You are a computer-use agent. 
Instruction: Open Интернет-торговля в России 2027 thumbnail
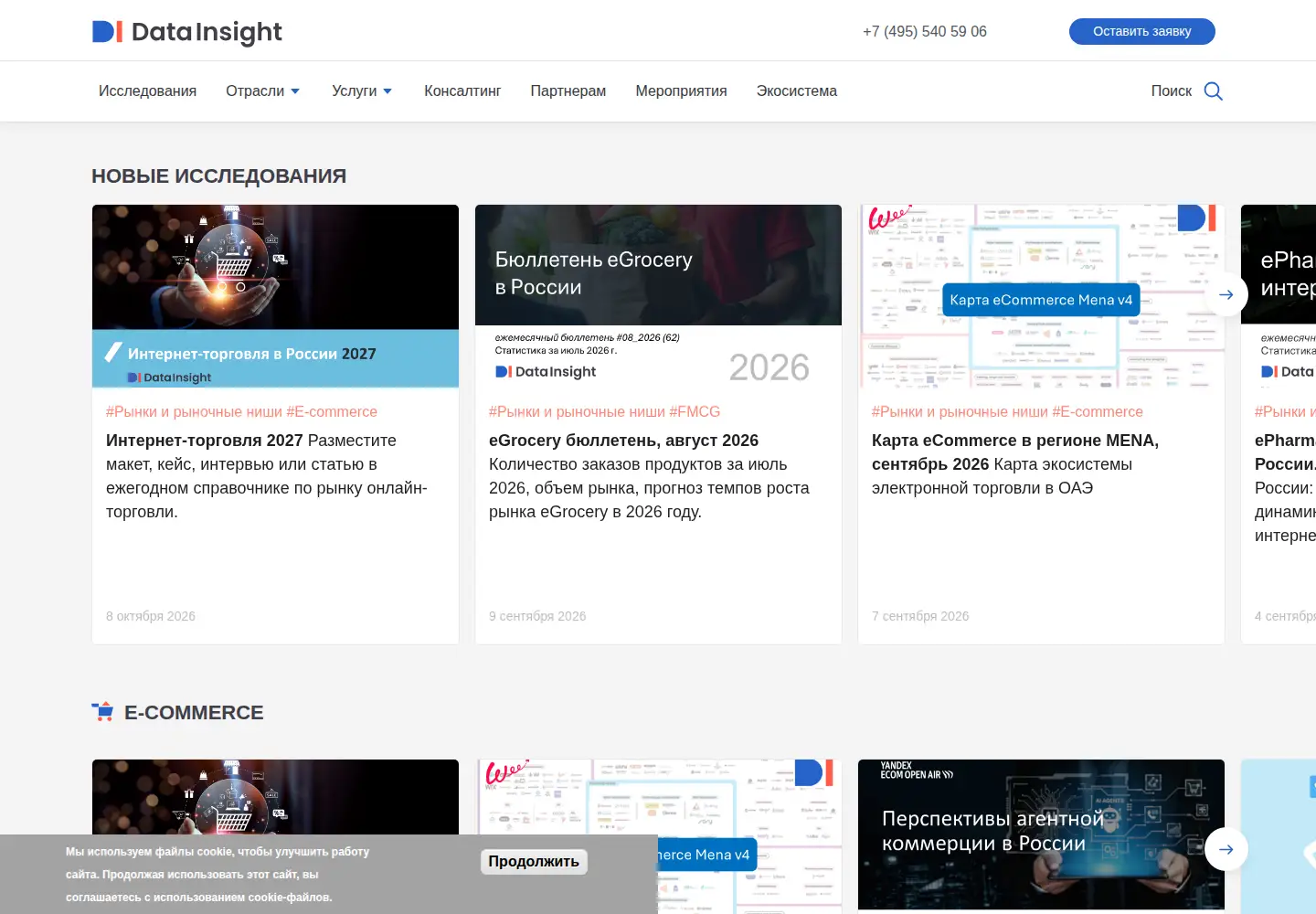275,296
